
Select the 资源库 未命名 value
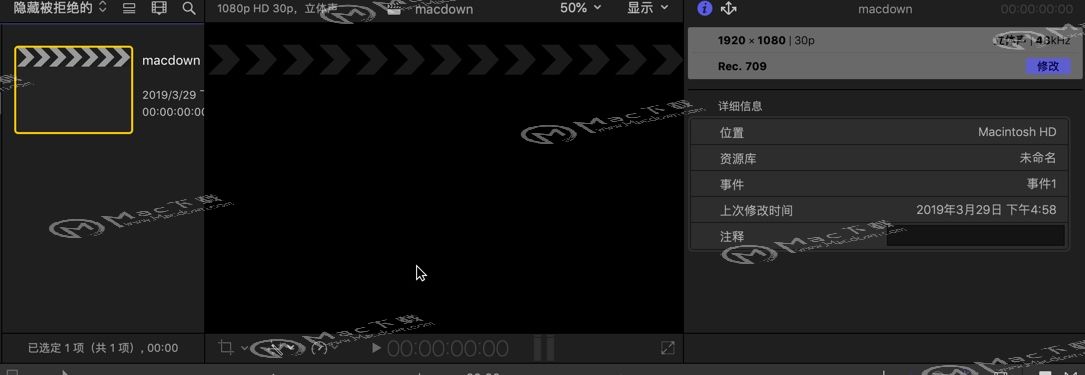1038,158
